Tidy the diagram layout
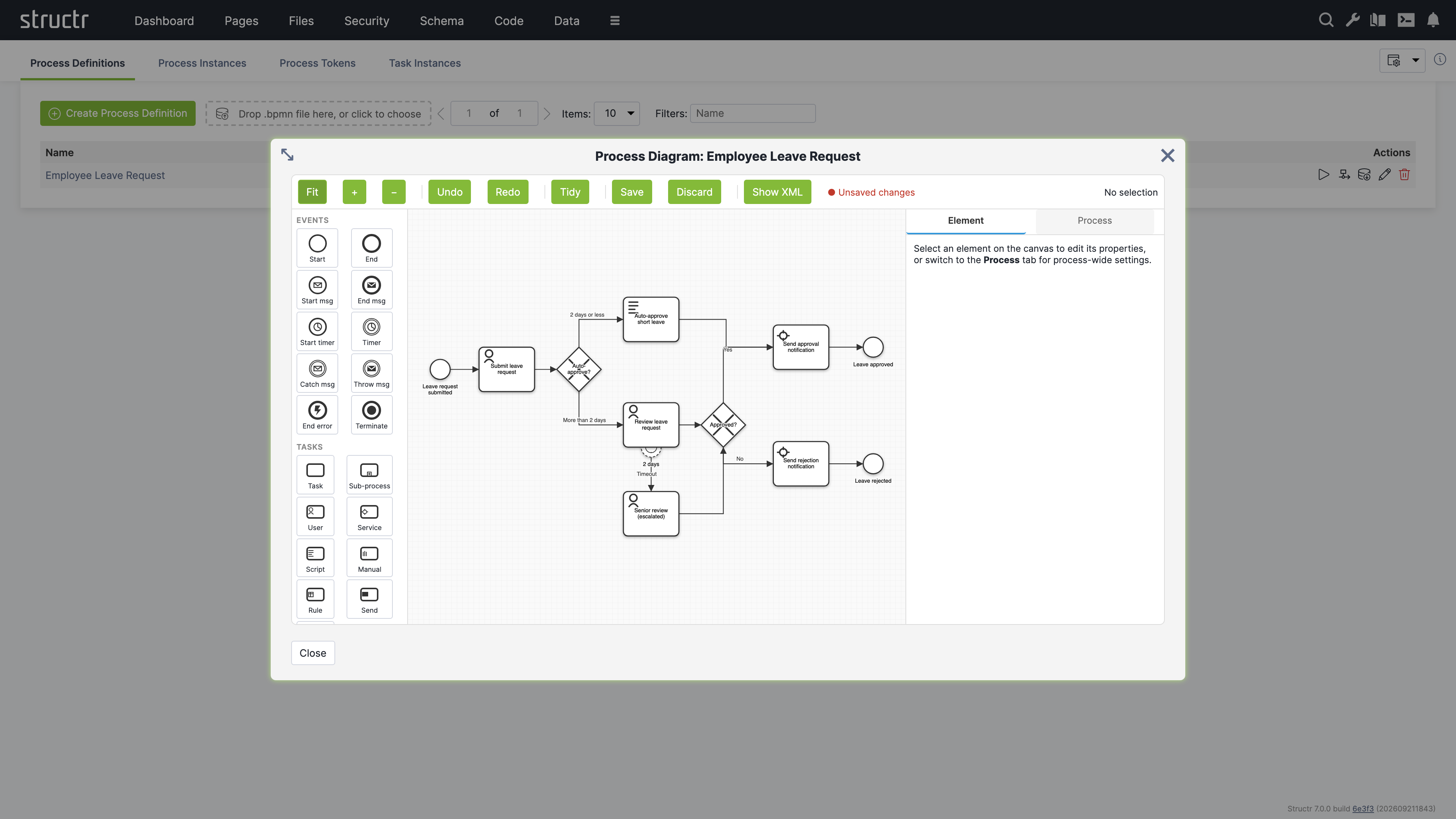This screenshot has width=1456, height=819. pyautogui.click(x=570, y=192)
